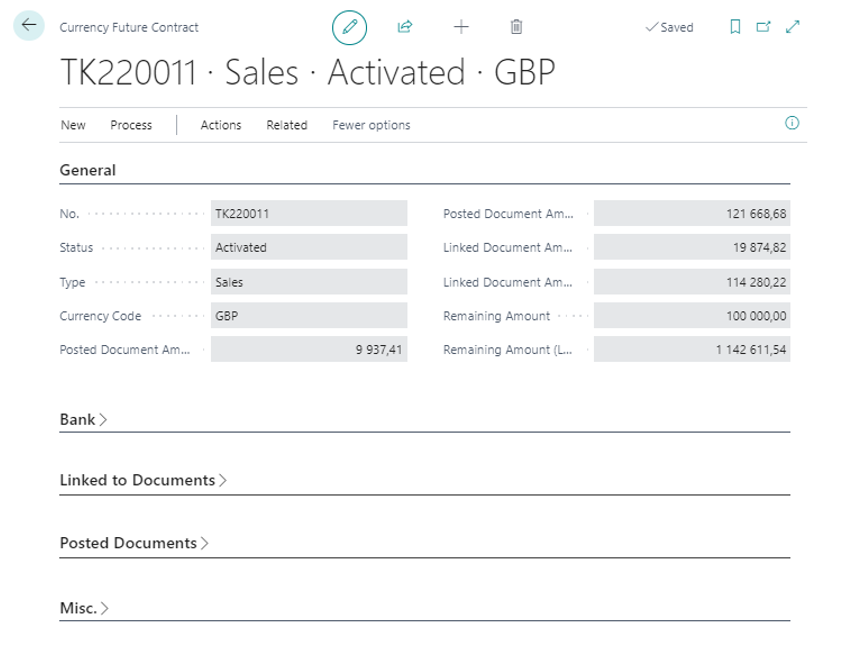The width and height of the screenshot is (844, 645).
Task: Click the back arrow button
Action: (28, 26)
